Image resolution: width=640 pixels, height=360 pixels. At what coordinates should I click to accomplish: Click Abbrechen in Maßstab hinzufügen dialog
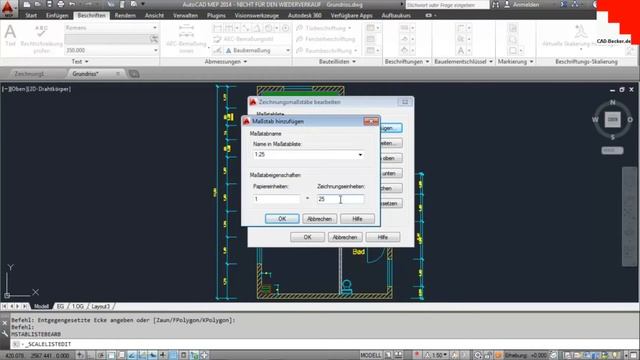coord(320,219)
